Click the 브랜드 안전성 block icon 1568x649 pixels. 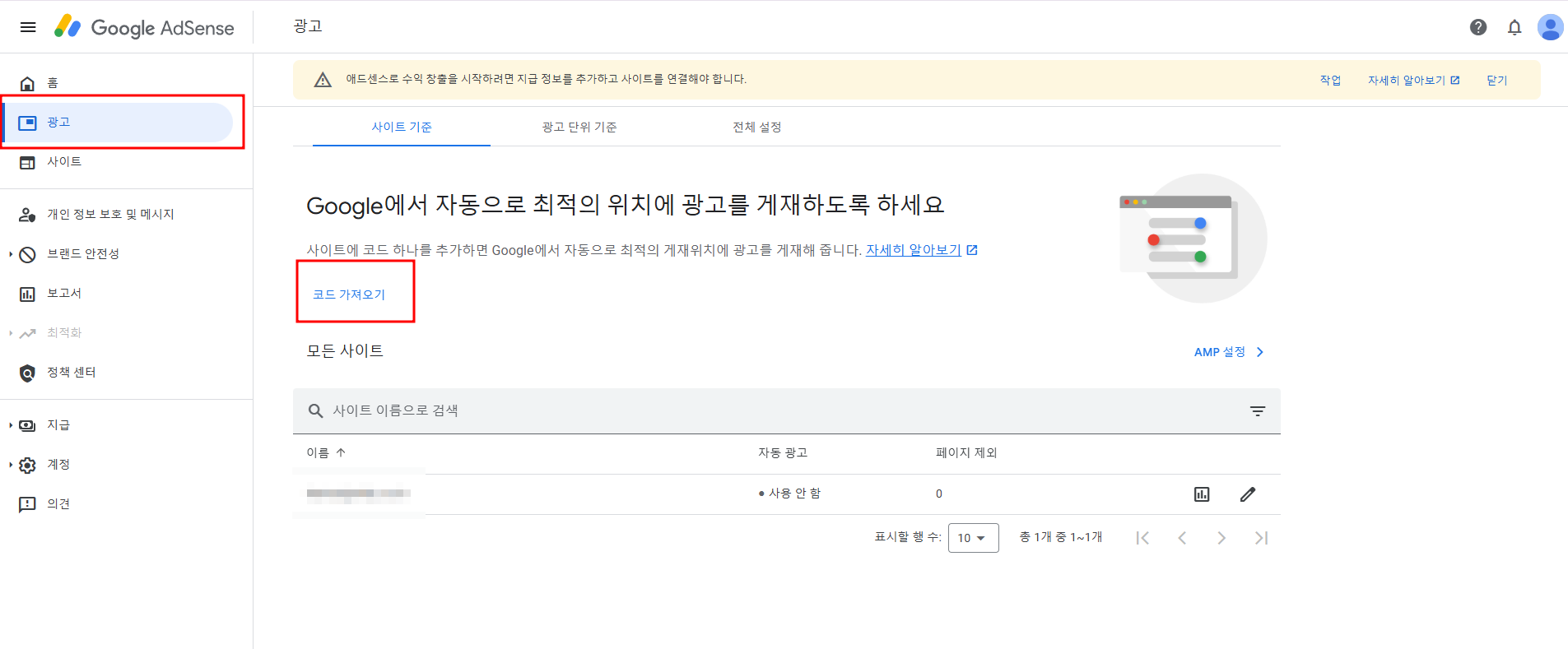click(27, 254)
